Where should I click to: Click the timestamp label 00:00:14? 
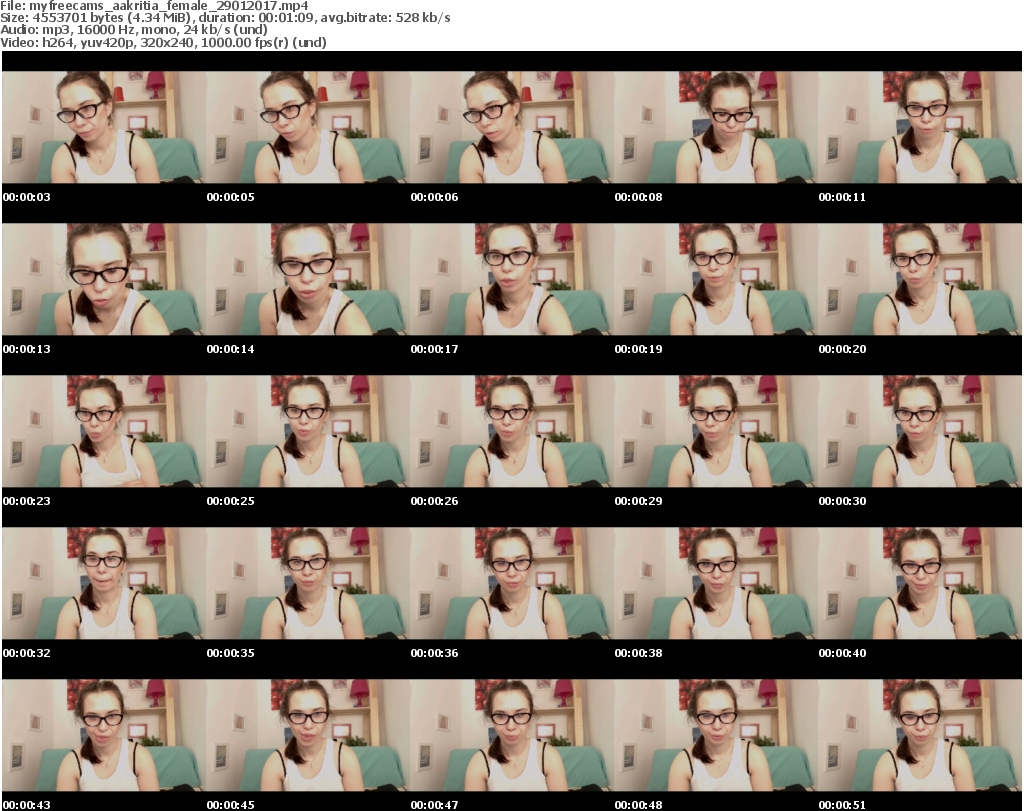click(x=231, y=349)
